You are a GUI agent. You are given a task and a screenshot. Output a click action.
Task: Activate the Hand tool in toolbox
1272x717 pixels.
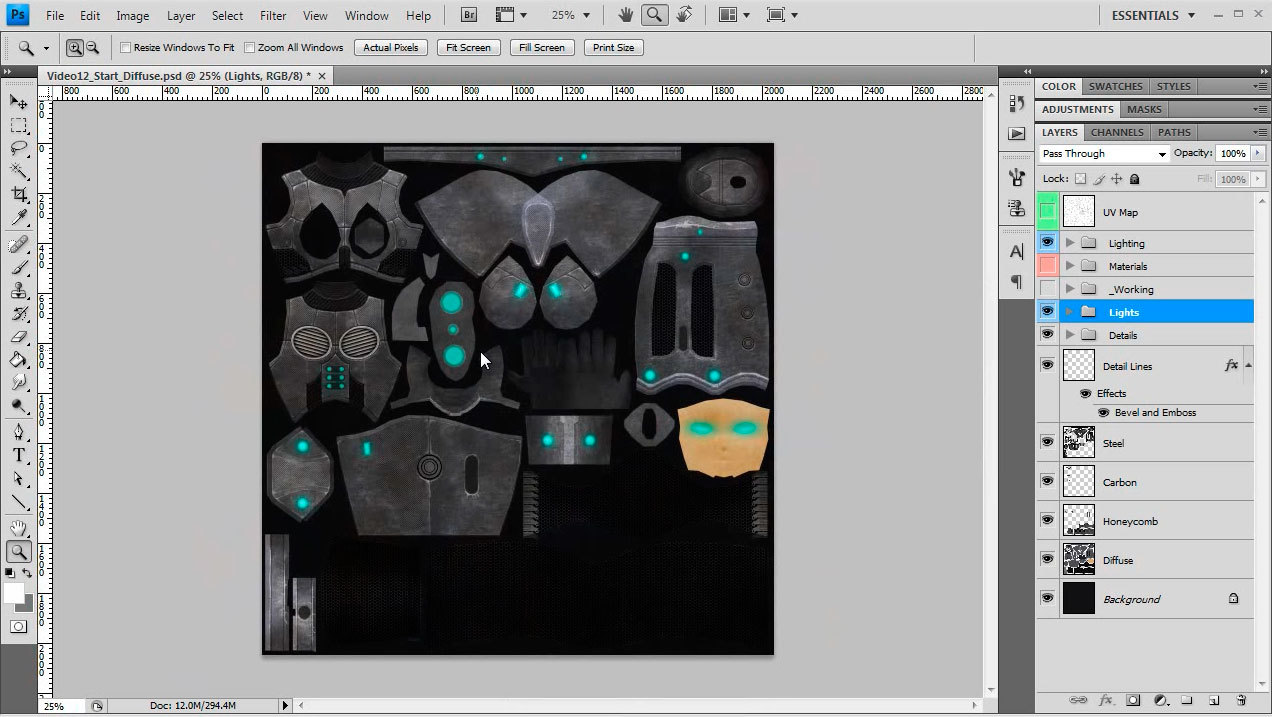(x=19, y=528)
